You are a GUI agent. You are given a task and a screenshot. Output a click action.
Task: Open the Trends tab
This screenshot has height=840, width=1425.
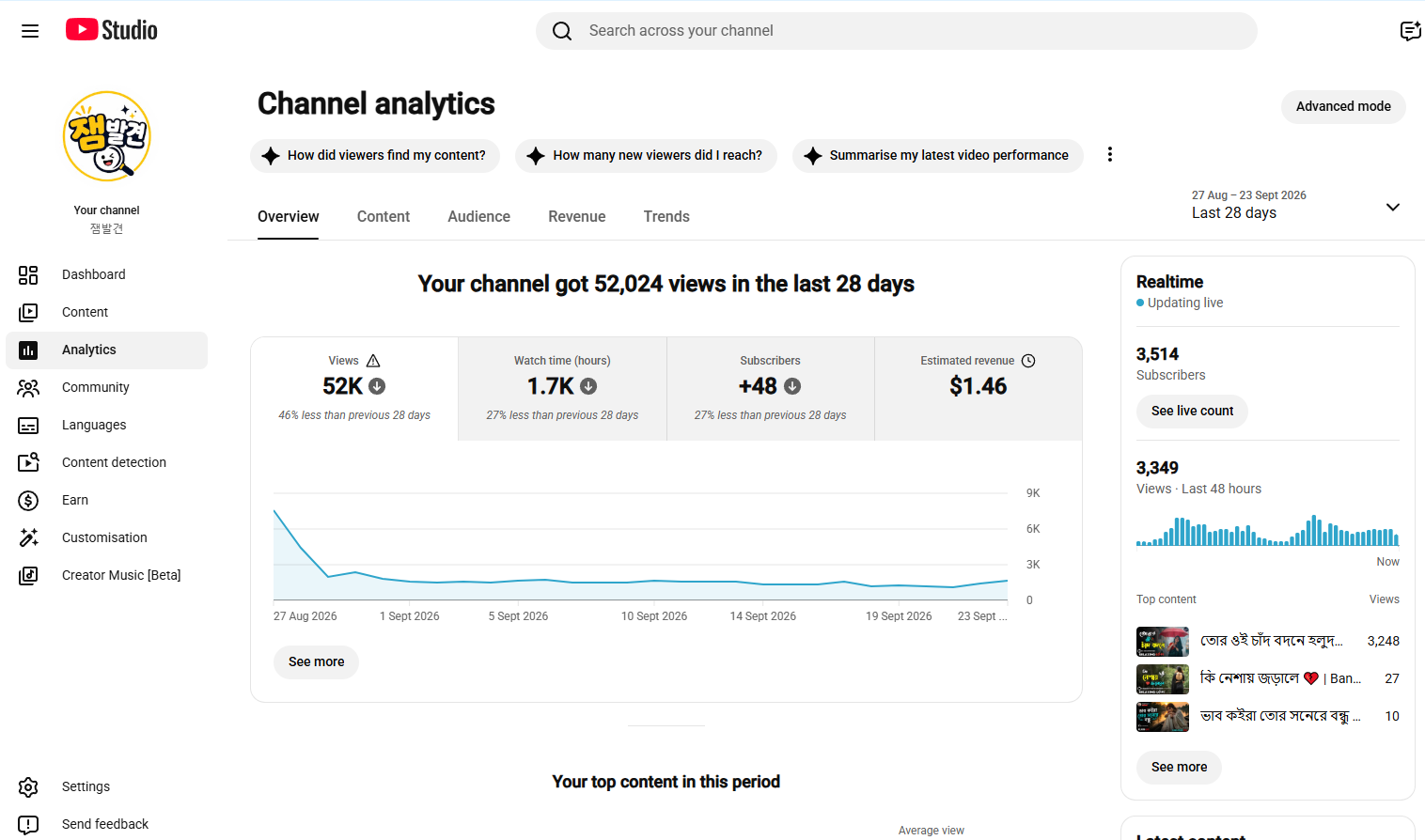(666, 217)
